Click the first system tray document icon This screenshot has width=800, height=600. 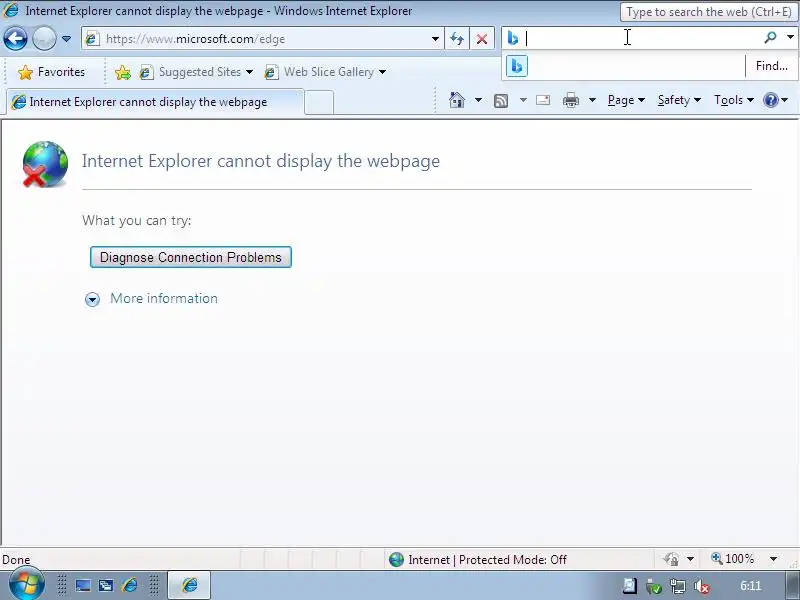(630, 586)
